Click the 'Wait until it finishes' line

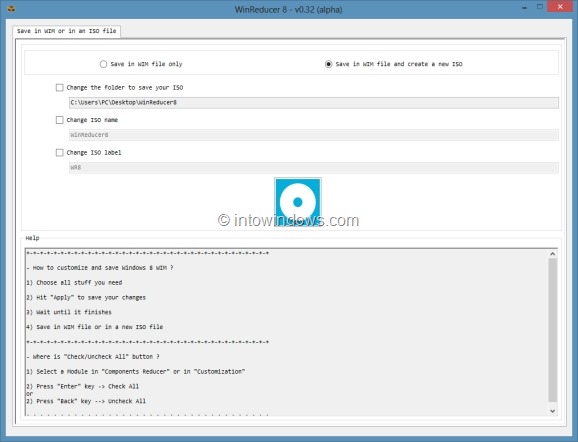[69, 312]
